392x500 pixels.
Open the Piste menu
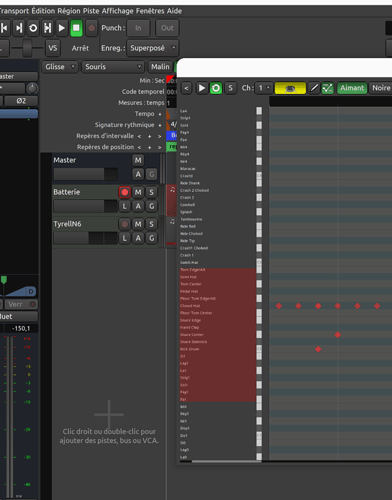(x=91, y=11)
